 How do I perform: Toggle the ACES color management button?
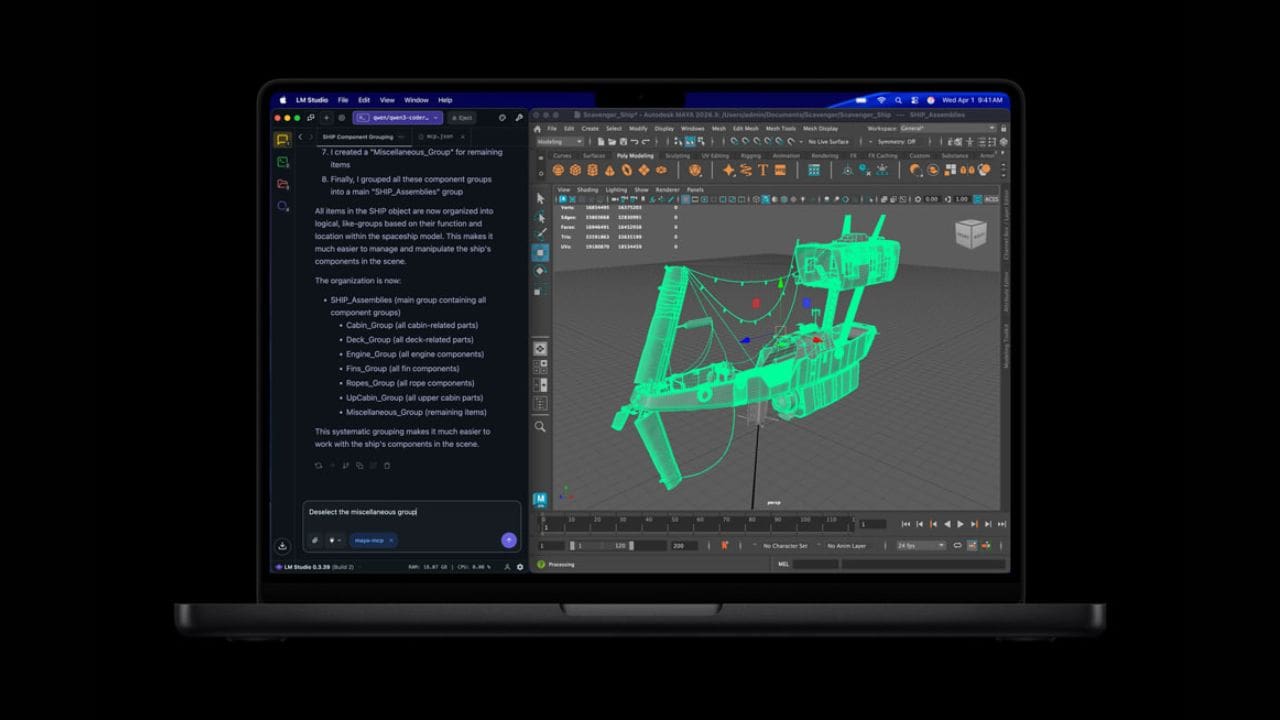coord(991,199)
